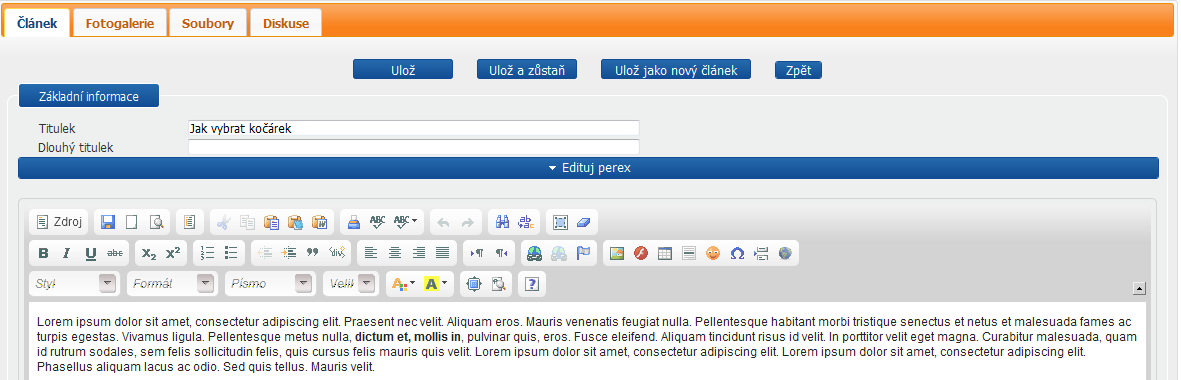Center align the text
The image size is (1181, 380).
[x=395, y=254]
